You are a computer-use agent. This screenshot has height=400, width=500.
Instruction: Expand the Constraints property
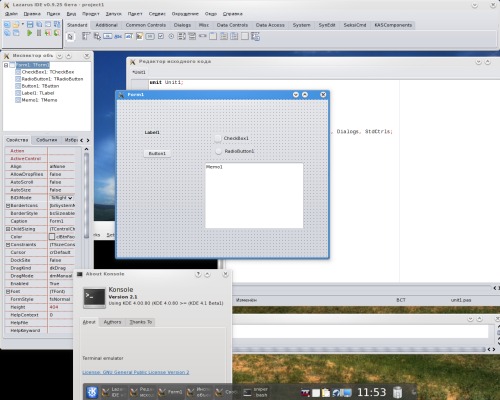point(8,245)
